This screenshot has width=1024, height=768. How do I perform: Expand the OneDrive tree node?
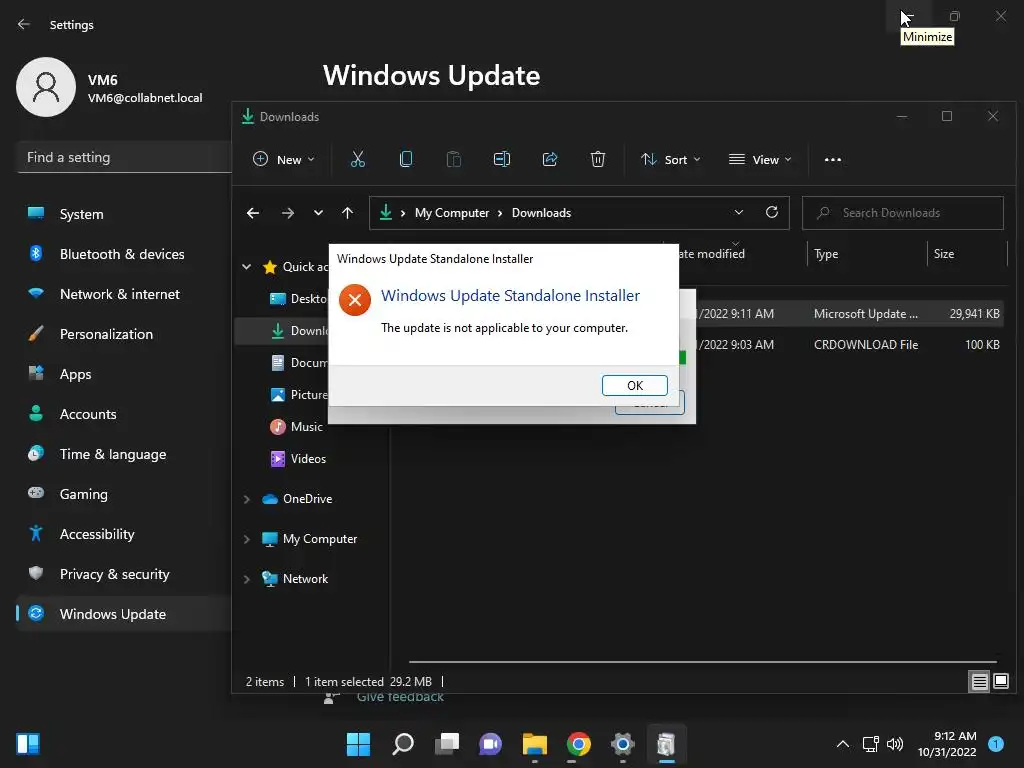pos(247,499)
